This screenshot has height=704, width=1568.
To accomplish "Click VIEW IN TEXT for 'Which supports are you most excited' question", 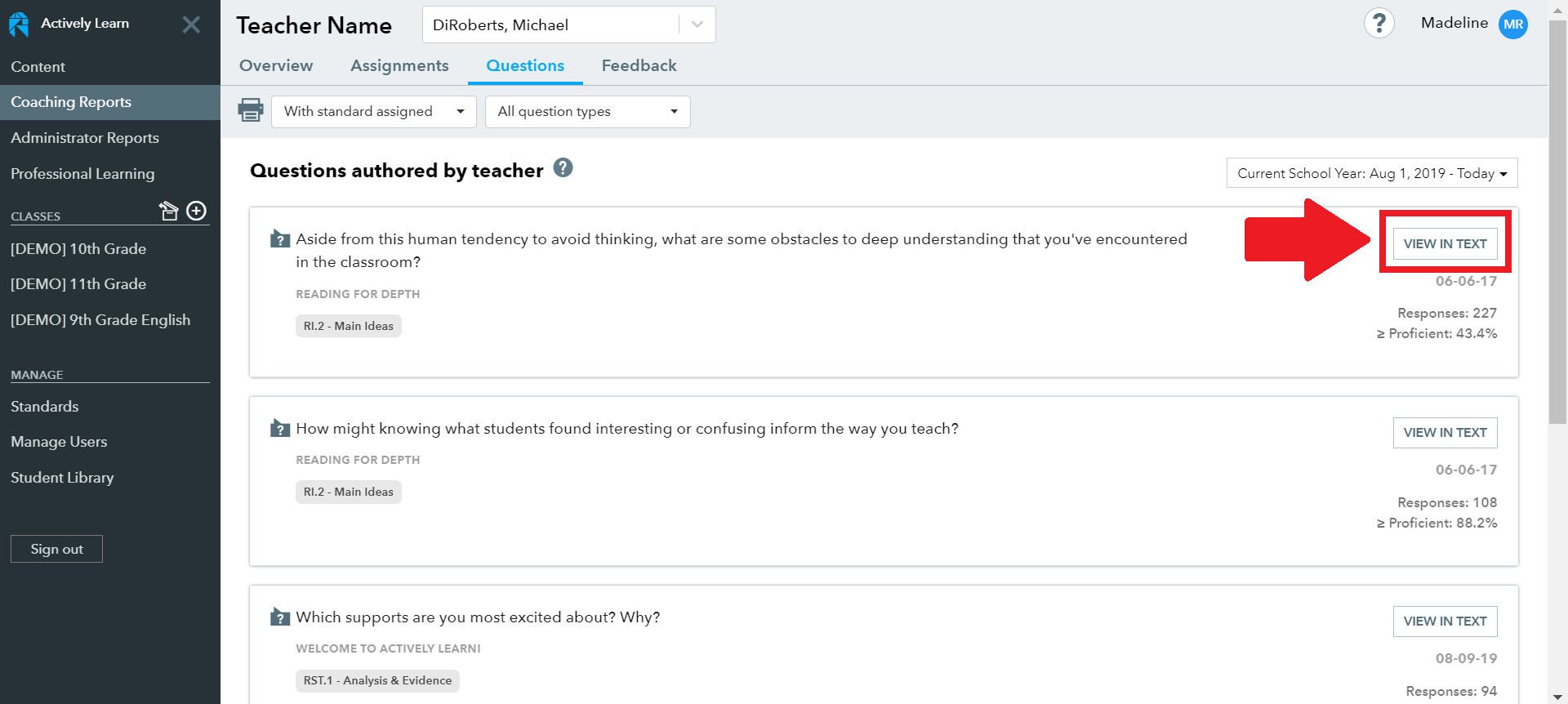I will pyautogui.click(x=1445, y=621).
